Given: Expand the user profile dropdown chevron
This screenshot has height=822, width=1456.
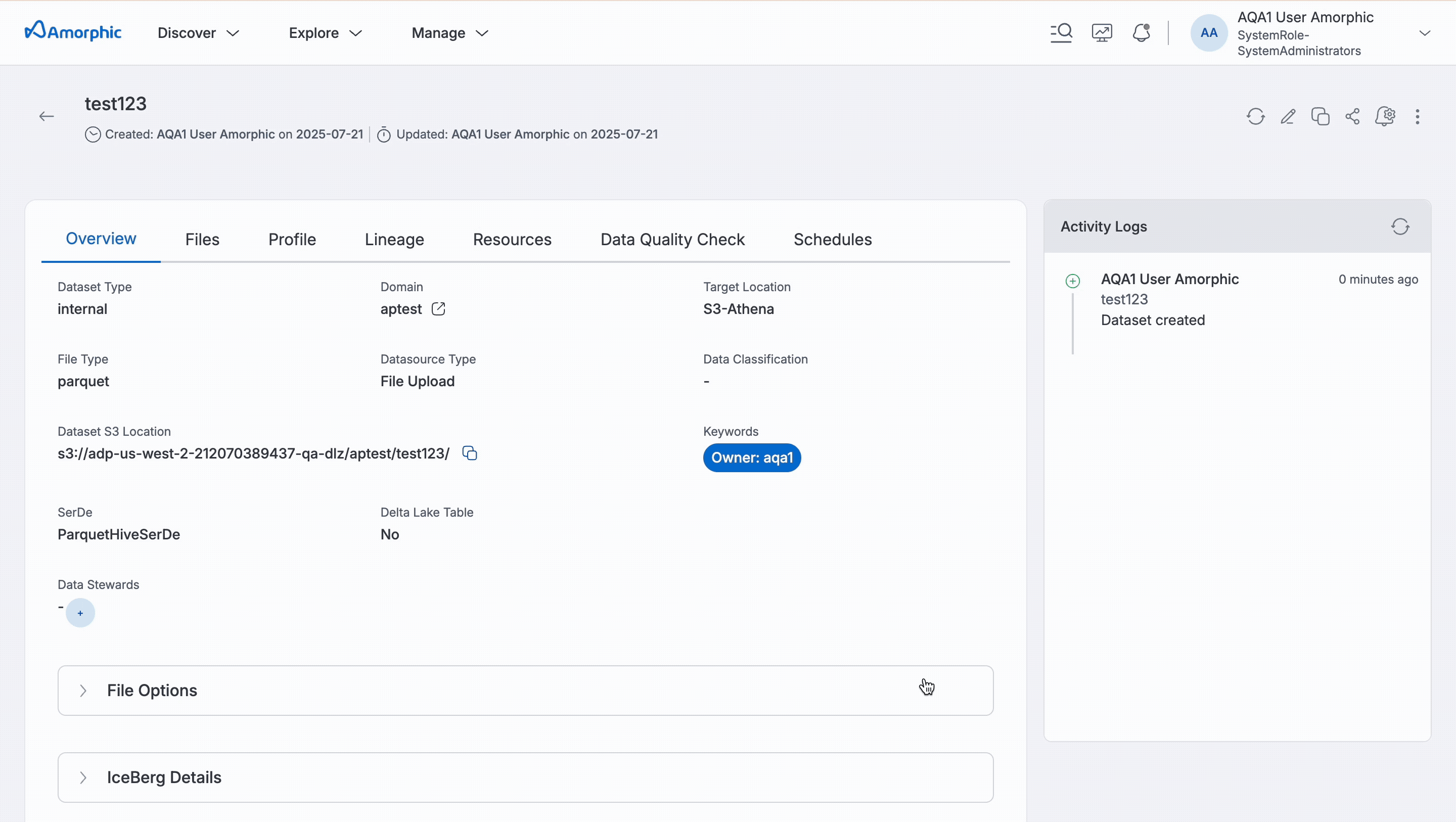Looking at the screenshot, I should pyautogui.click(x=1424, y=33).
